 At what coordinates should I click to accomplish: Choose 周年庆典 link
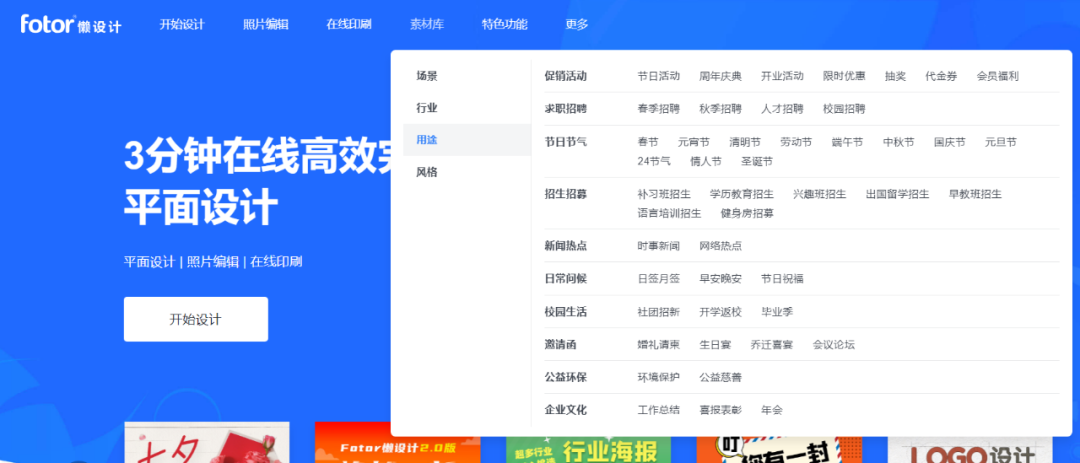tap(720, 76)
